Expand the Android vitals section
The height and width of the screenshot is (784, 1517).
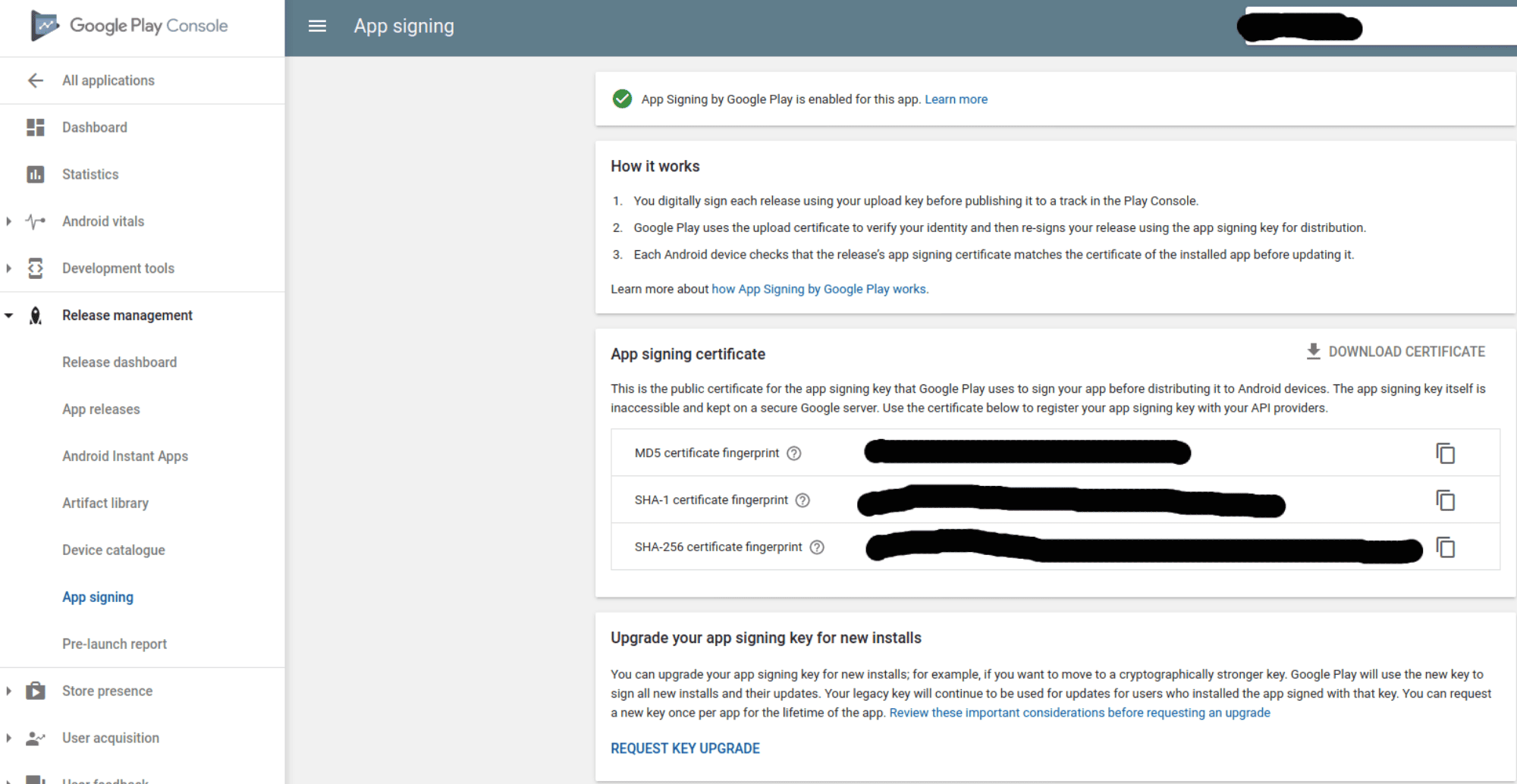click(9, 221)
